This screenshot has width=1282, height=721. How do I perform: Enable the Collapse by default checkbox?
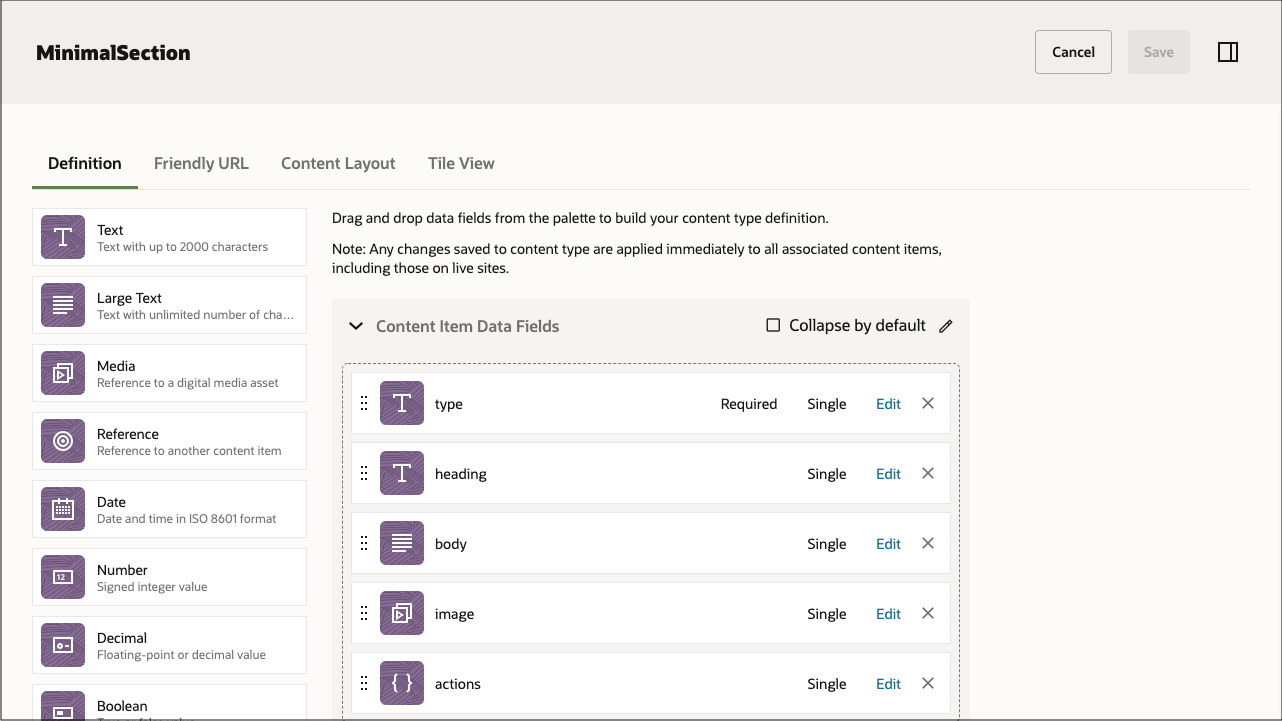(773, 326)
